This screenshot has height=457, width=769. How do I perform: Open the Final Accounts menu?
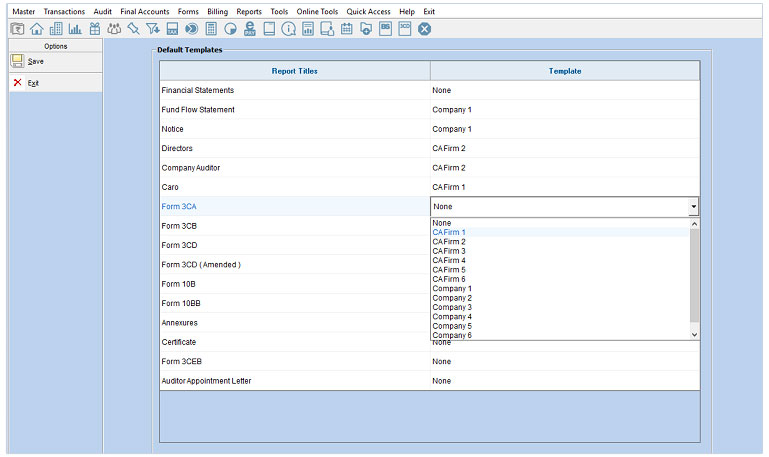(144, 11)
